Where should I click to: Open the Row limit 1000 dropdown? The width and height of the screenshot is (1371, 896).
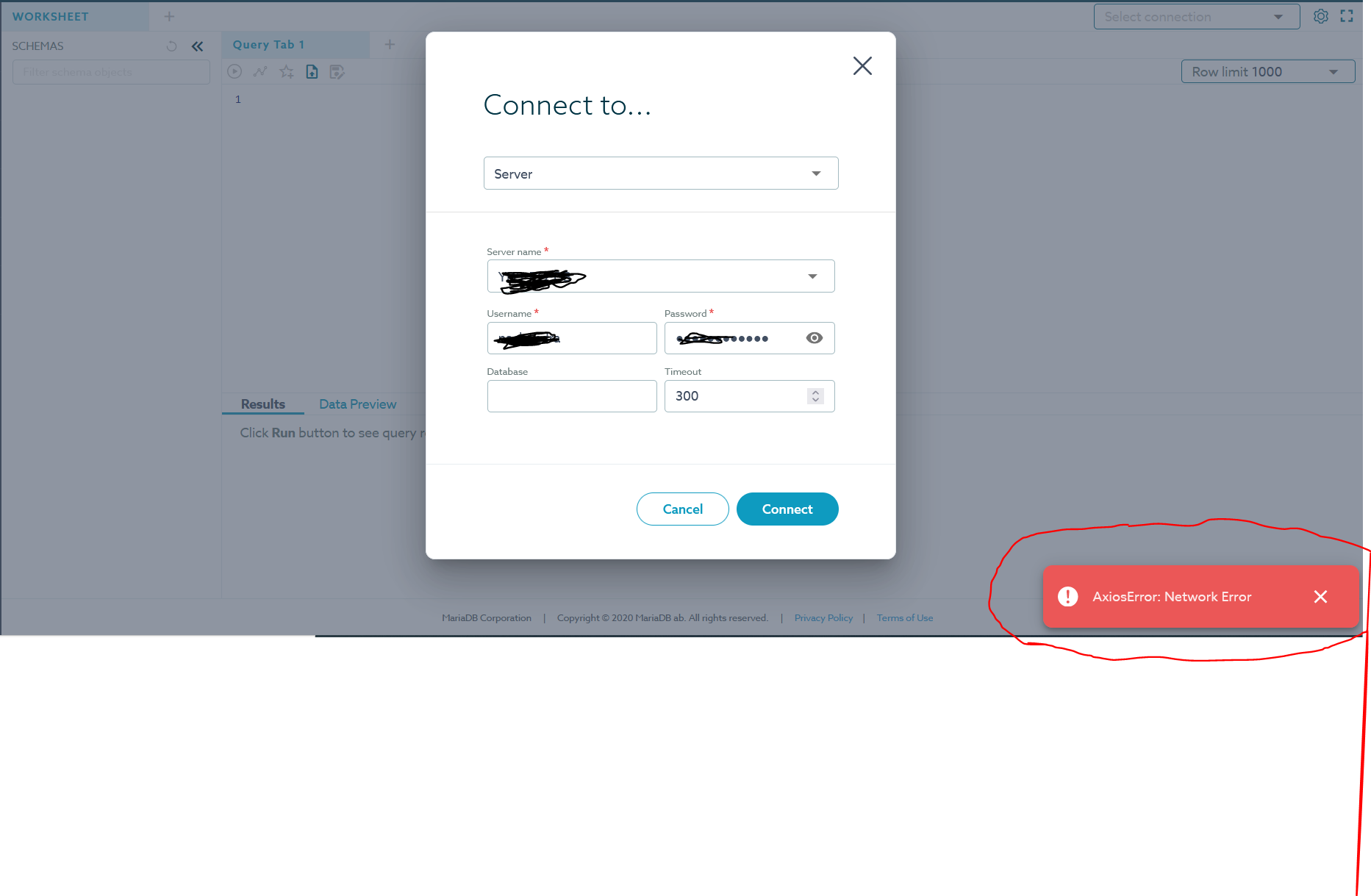point(1268,71)
